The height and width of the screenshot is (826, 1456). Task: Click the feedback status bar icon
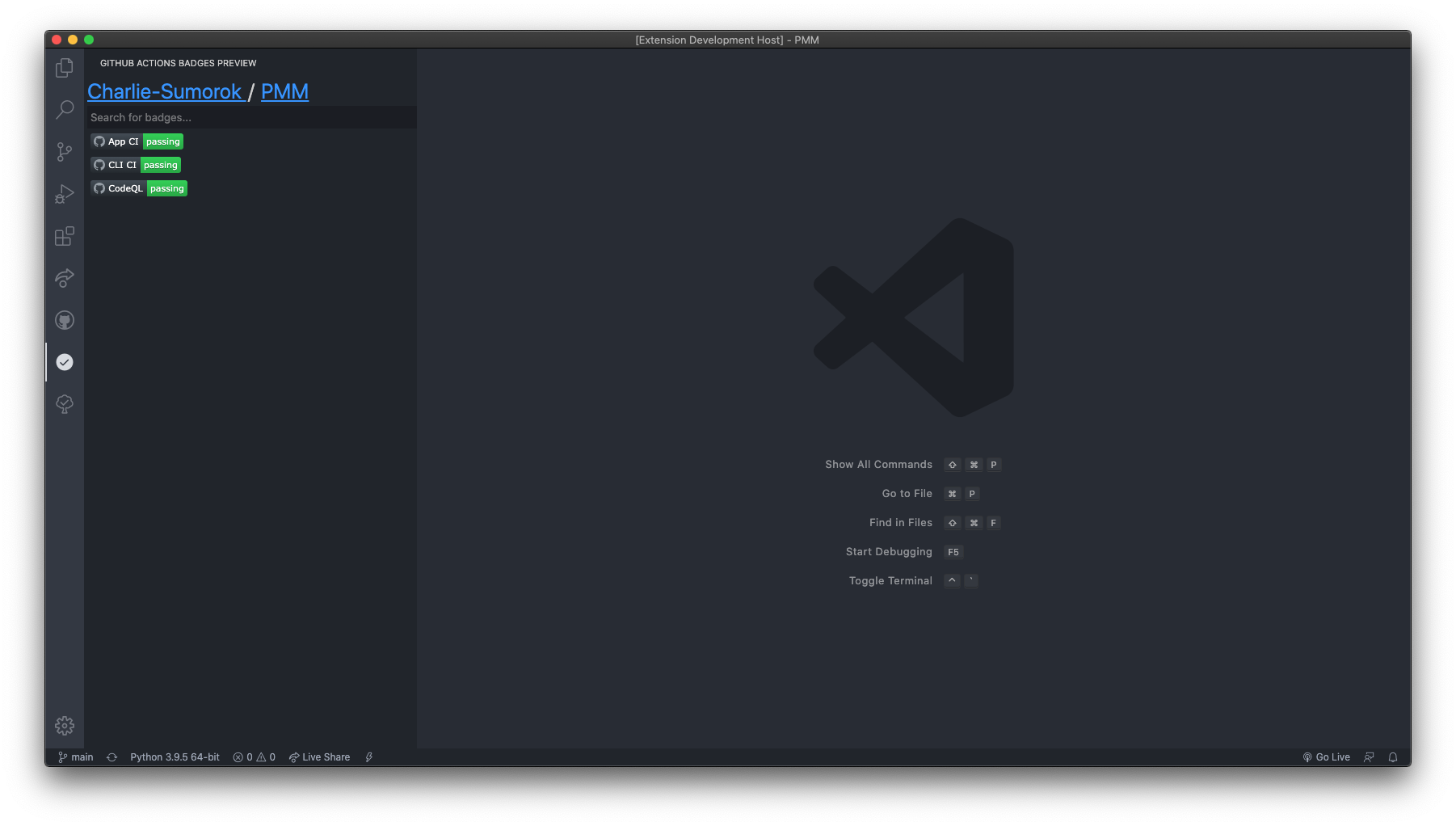pyautogui.click(x=1369, y=757)
